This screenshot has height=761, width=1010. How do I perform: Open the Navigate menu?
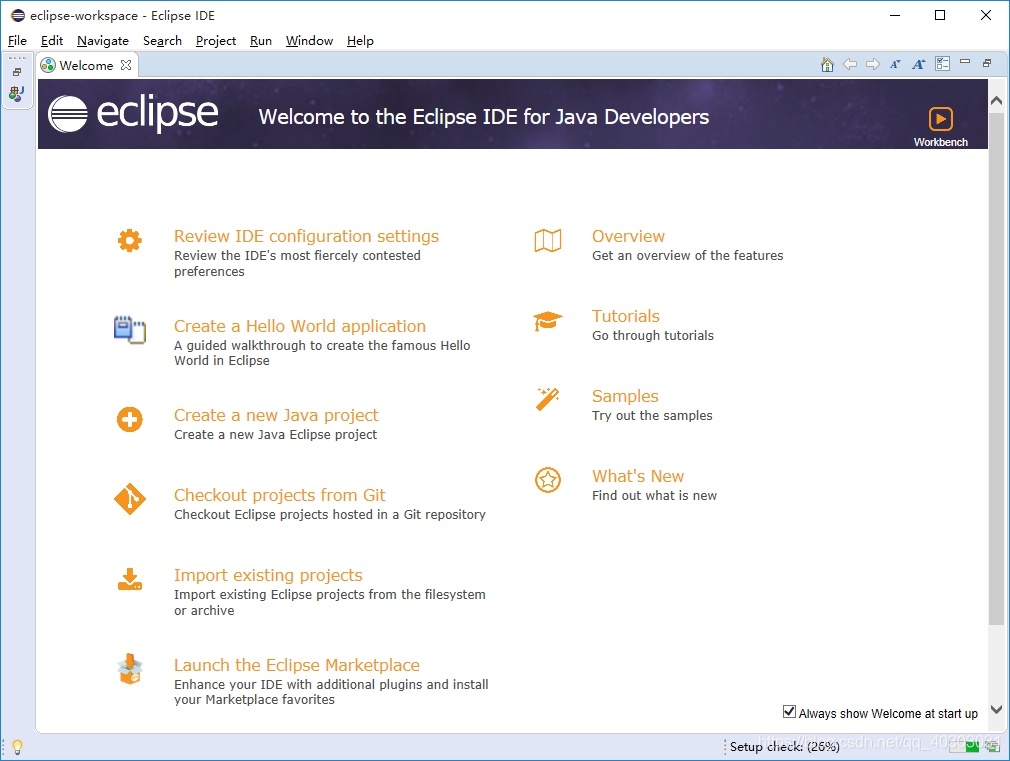tap(103, 41)
